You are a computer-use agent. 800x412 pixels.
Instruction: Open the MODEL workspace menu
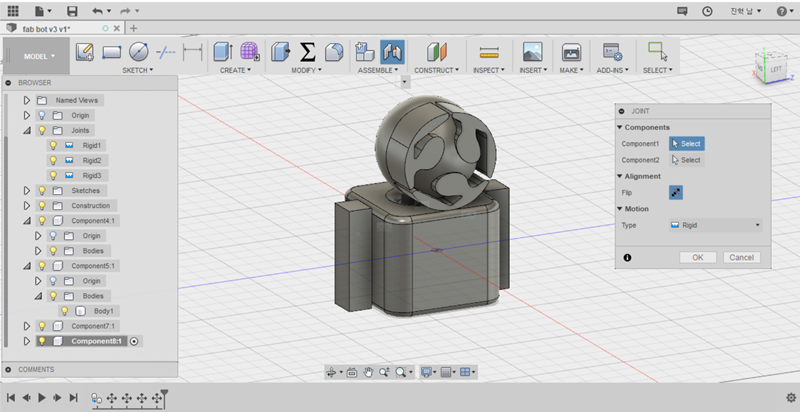(x=35, y=56)
